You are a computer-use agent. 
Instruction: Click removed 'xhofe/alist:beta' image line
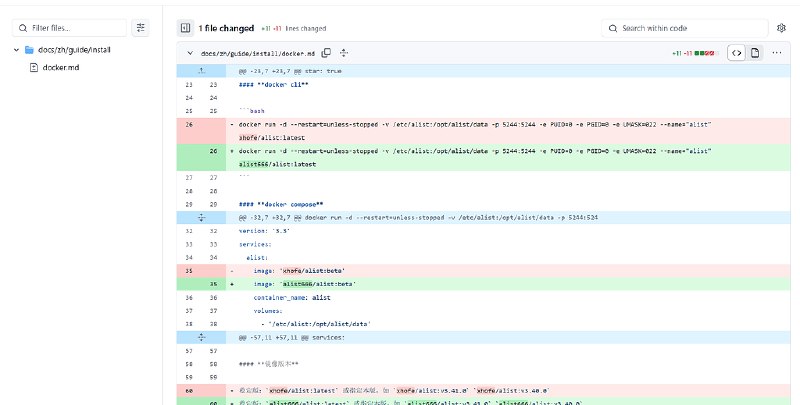pos(299,271)
